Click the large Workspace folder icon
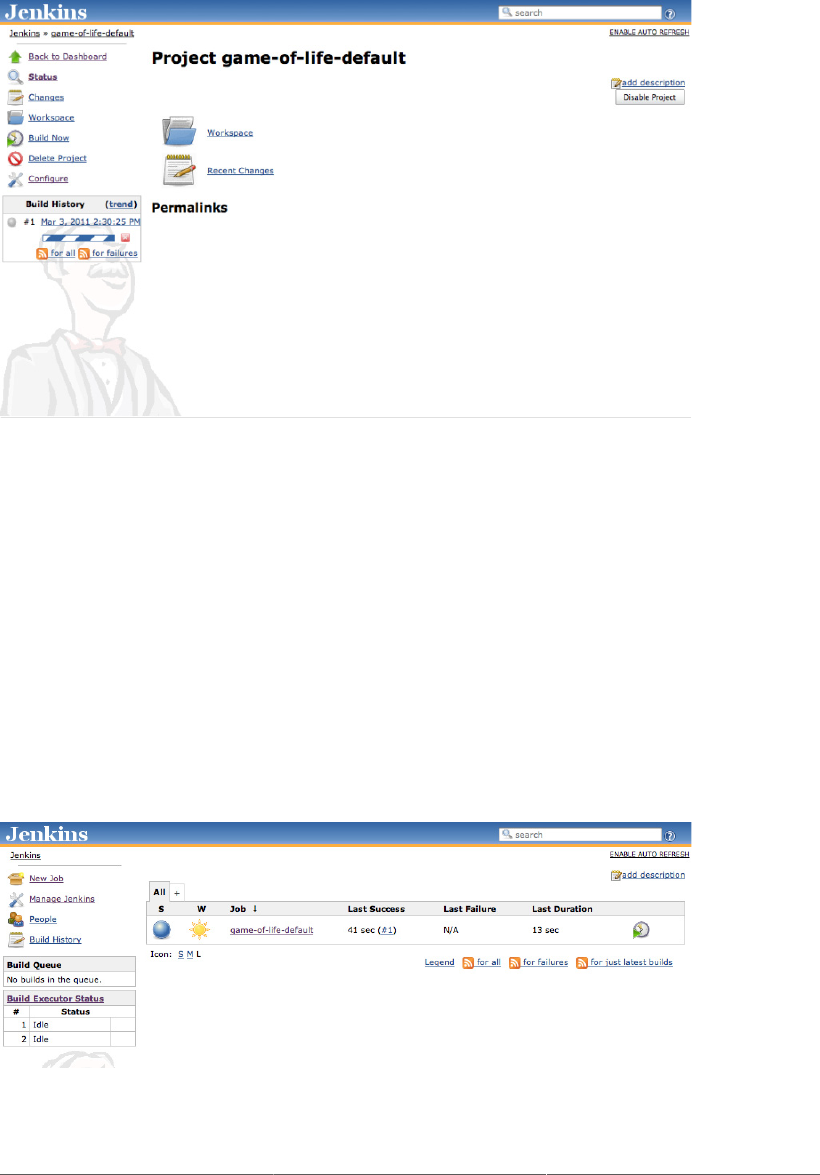The image size is (820, 1175). coord(179,131)
